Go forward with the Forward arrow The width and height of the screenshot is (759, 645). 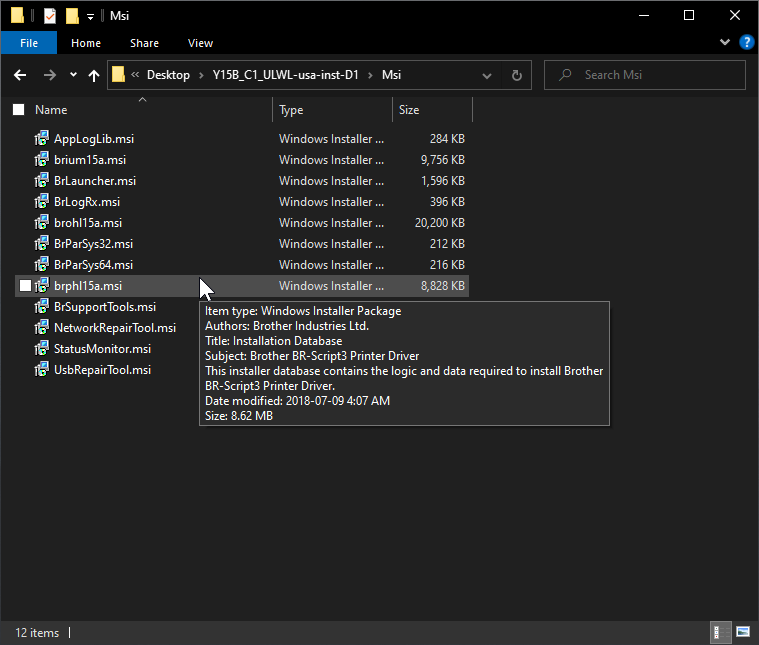pos(49,75)
